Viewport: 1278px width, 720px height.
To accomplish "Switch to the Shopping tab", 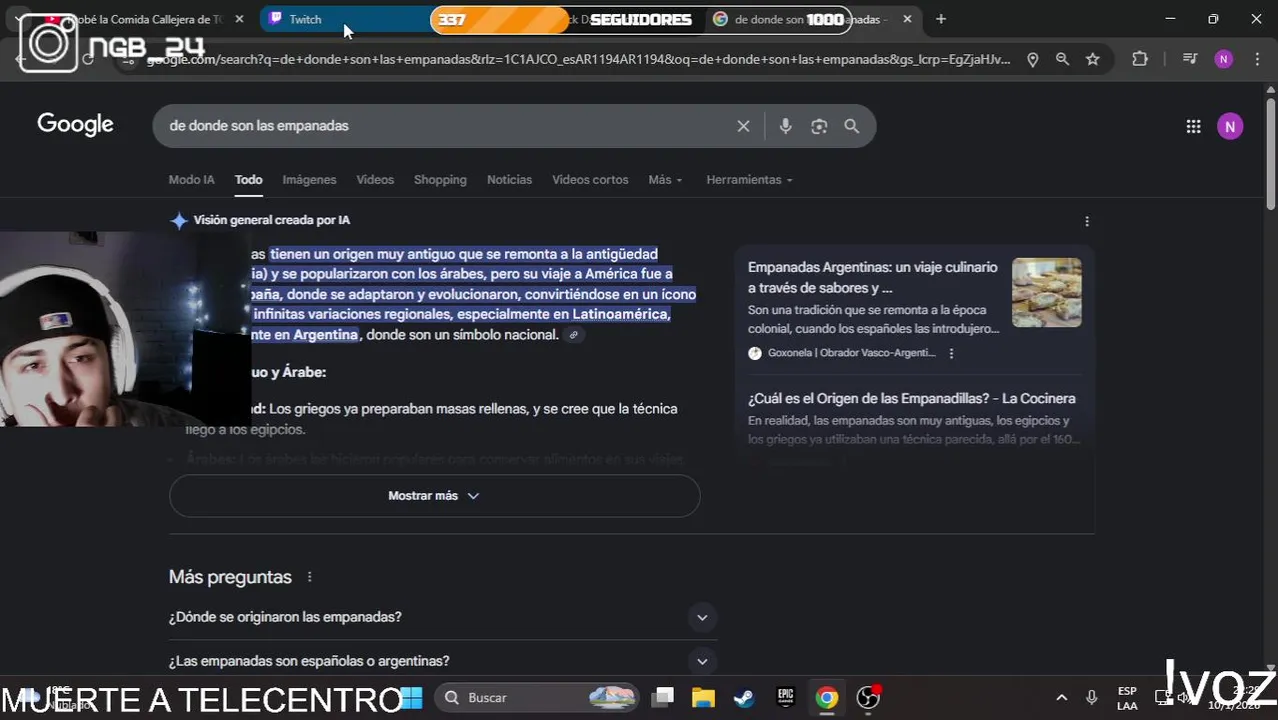I will [440, 180].
